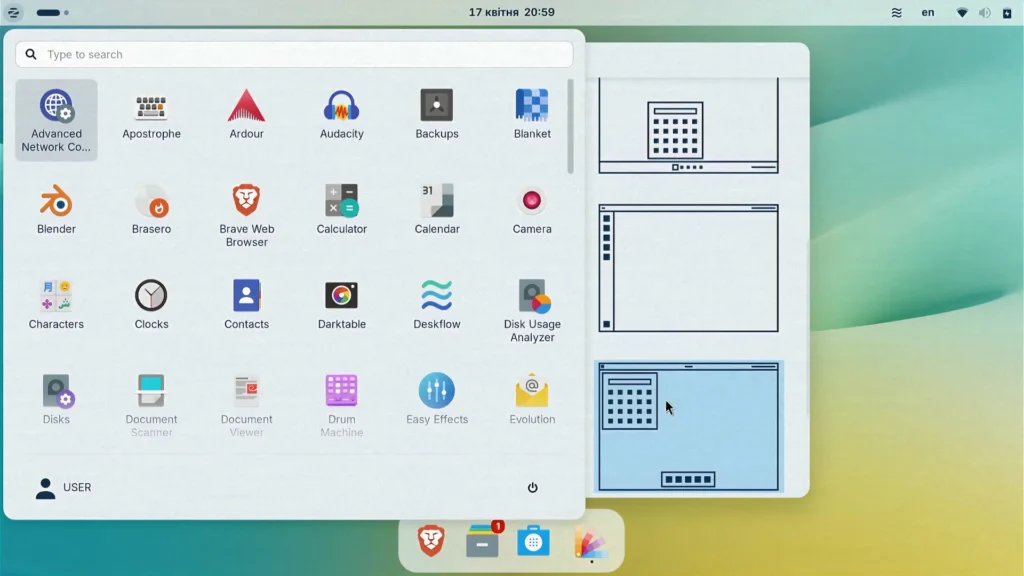Launch Disk Usage Analyzer
The width and height of the screenshot is (1024, 576).
pyautogui.click(x=532, y=311)
